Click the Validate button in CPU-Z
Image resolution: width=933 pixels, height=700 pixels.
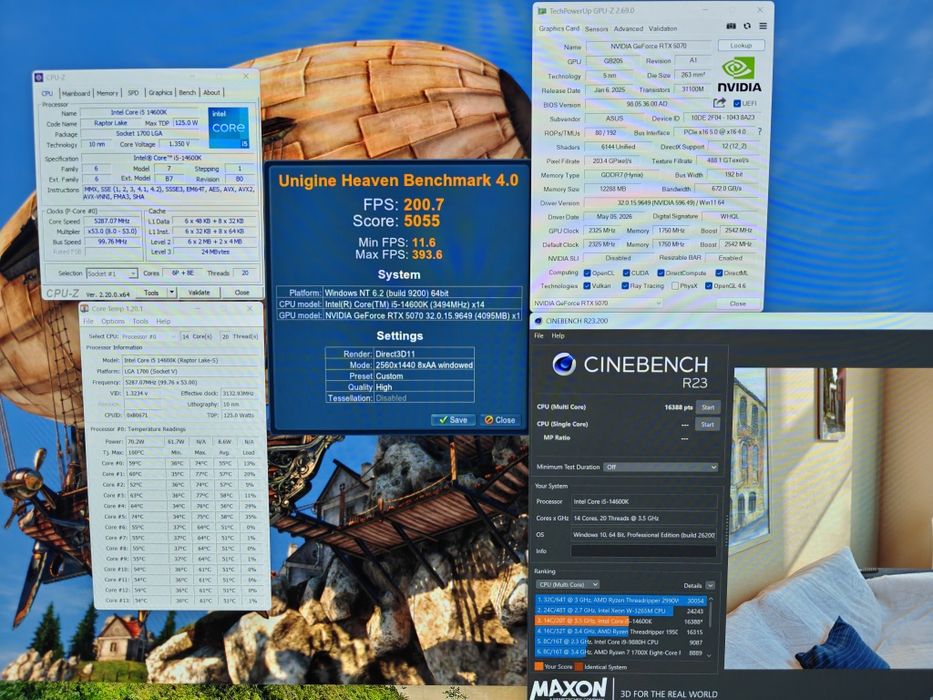click(x=199, y=292)
